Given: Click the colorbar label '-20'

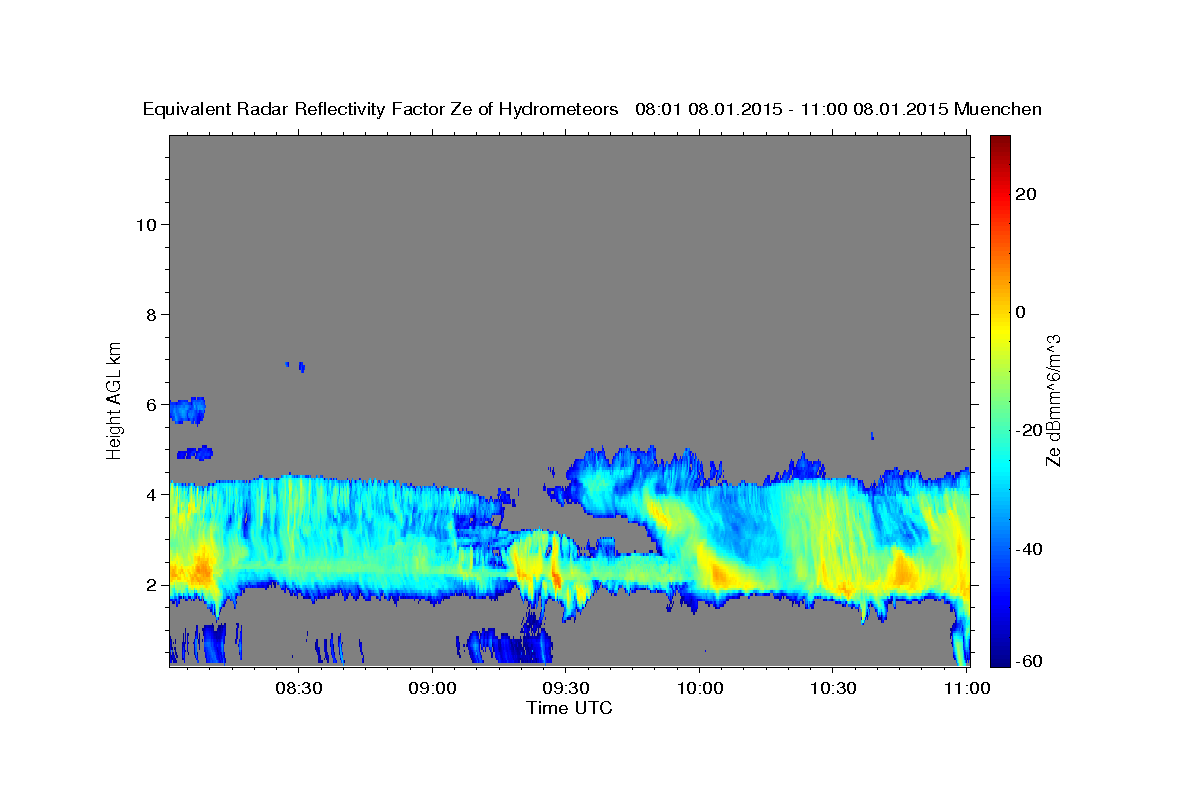Looking at the screenshot, I should (1028, 430).
